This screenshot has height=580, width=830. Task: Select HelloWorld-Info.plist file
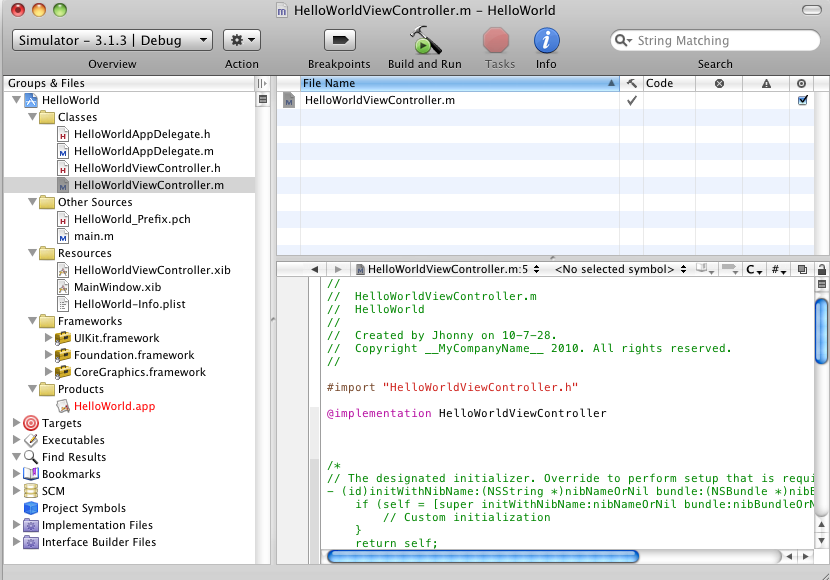click(130, 304)
